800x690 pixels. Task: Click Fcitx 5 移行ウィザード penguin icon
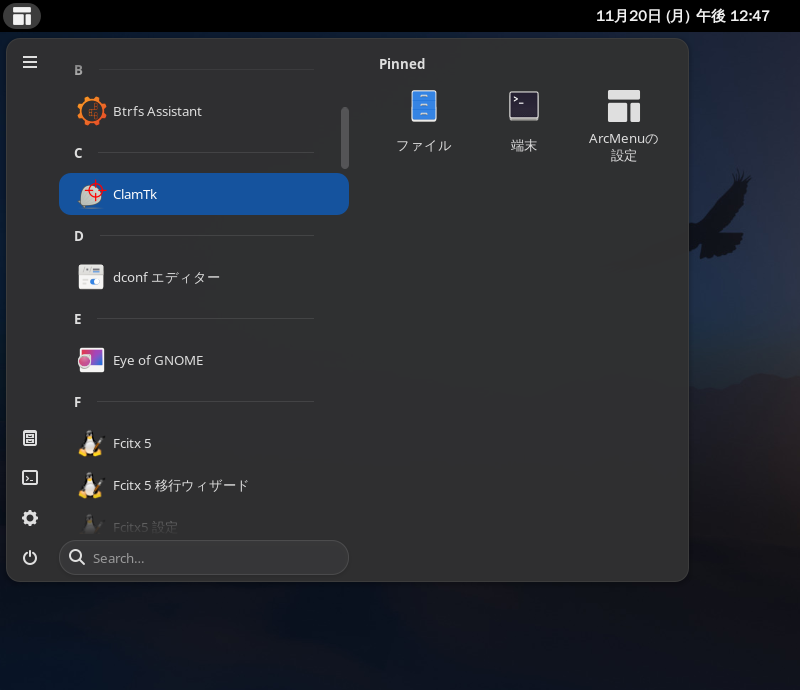coord(91,485)
